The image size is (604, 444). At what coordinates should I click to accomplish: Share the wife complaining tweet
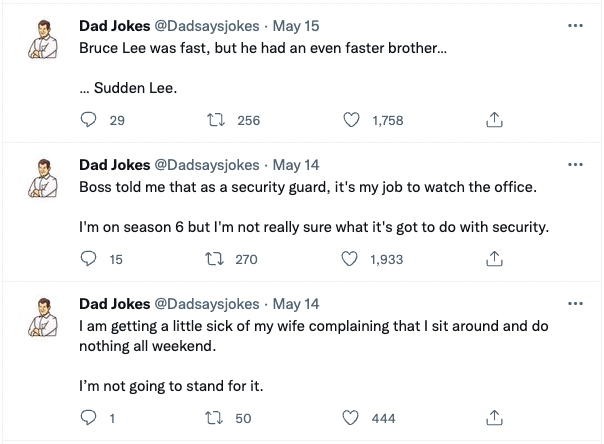pos(493,418)
